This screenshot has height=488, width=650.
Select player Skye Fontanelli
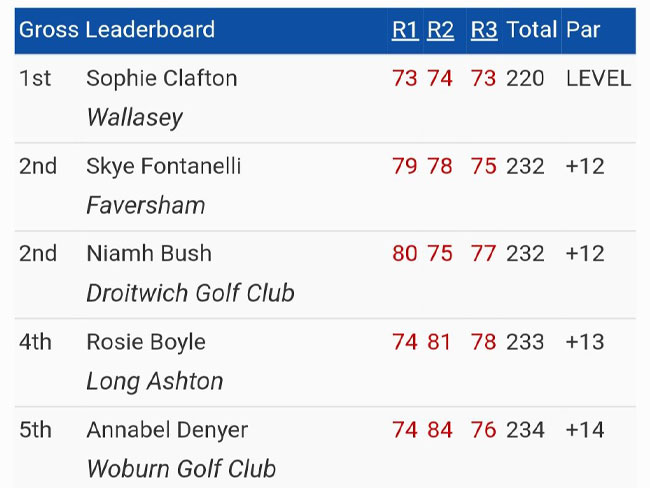click(x=163, y=166)
